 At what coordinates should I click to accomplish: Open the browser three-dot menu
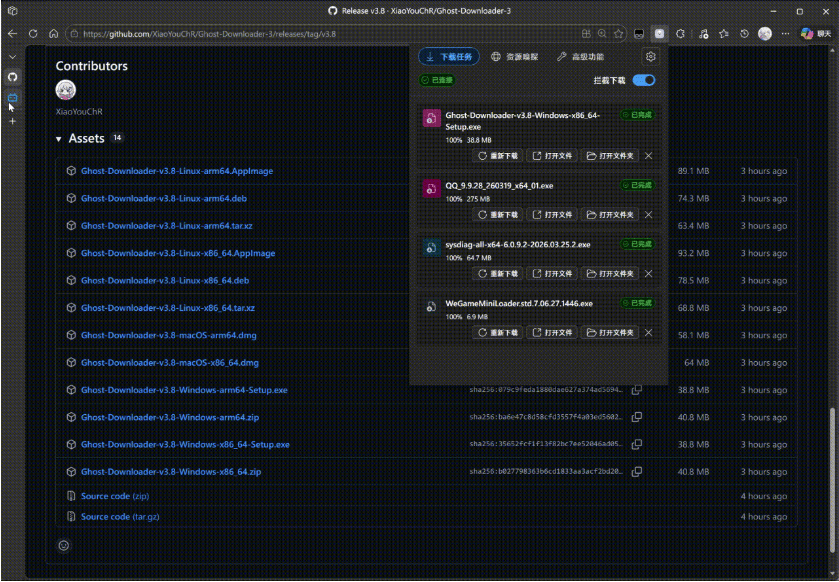point(785,34)
